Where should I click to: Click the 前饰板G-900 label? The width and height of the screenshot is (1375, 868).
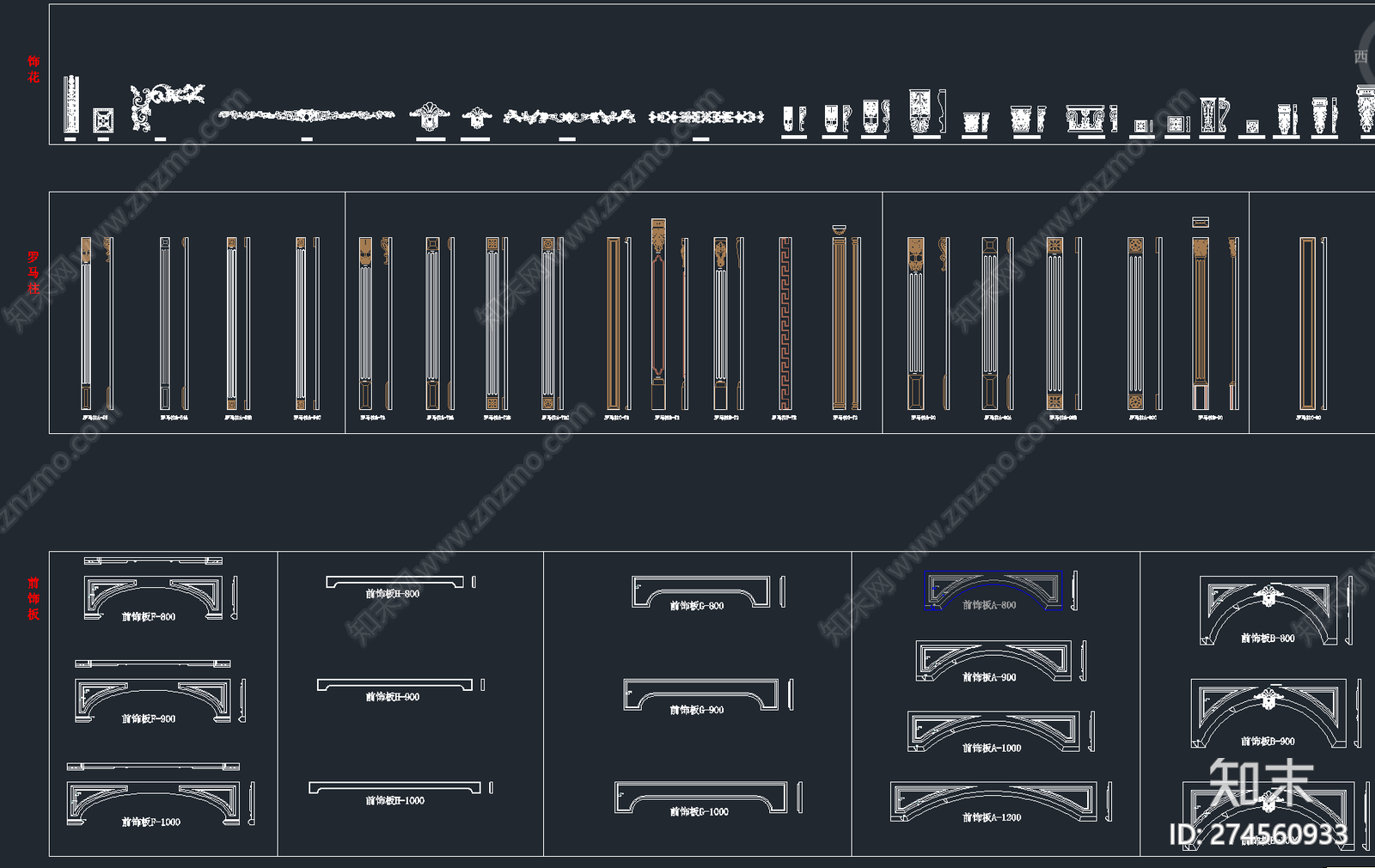pos(697,710)
